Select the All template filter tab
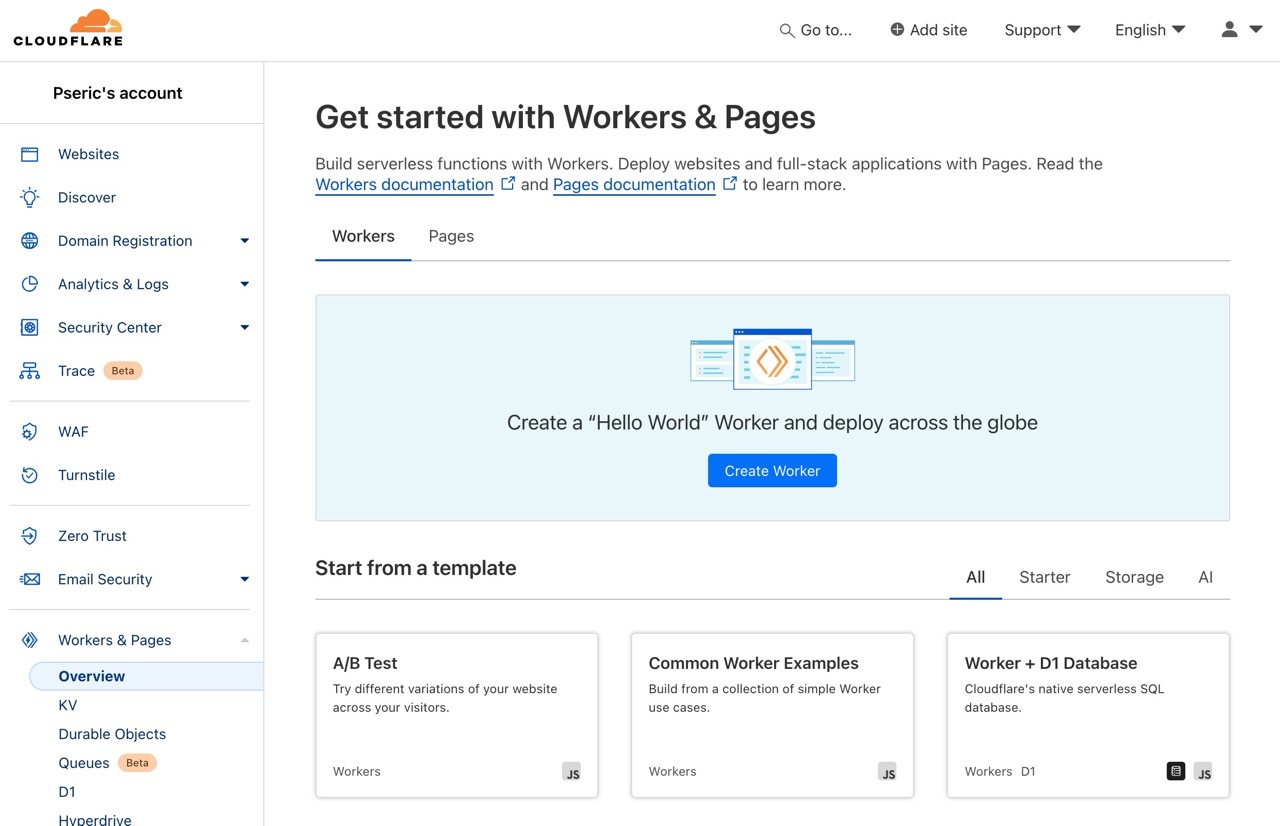 point(976,577)
